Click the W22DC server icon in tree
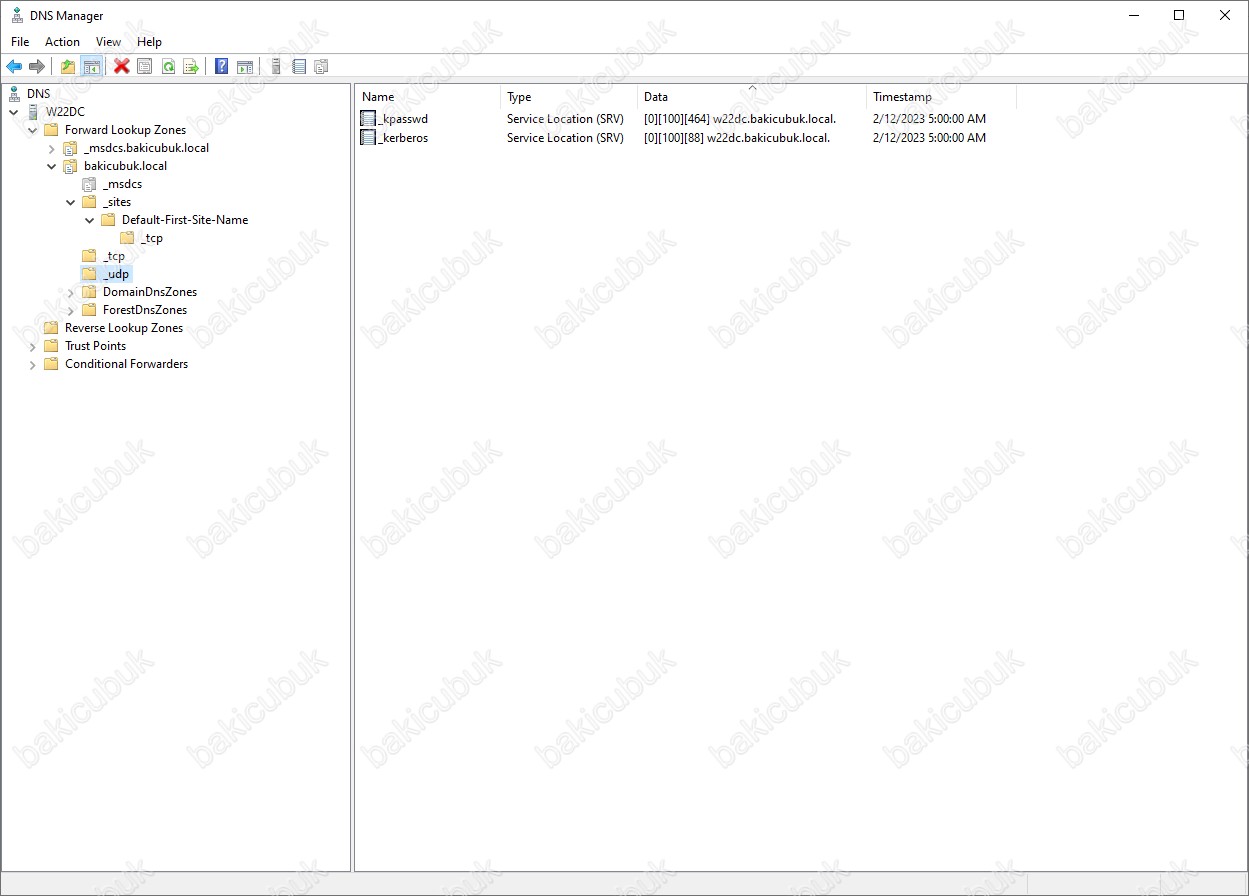Viewport: 1249px width, 896px height. coord(33,112)
